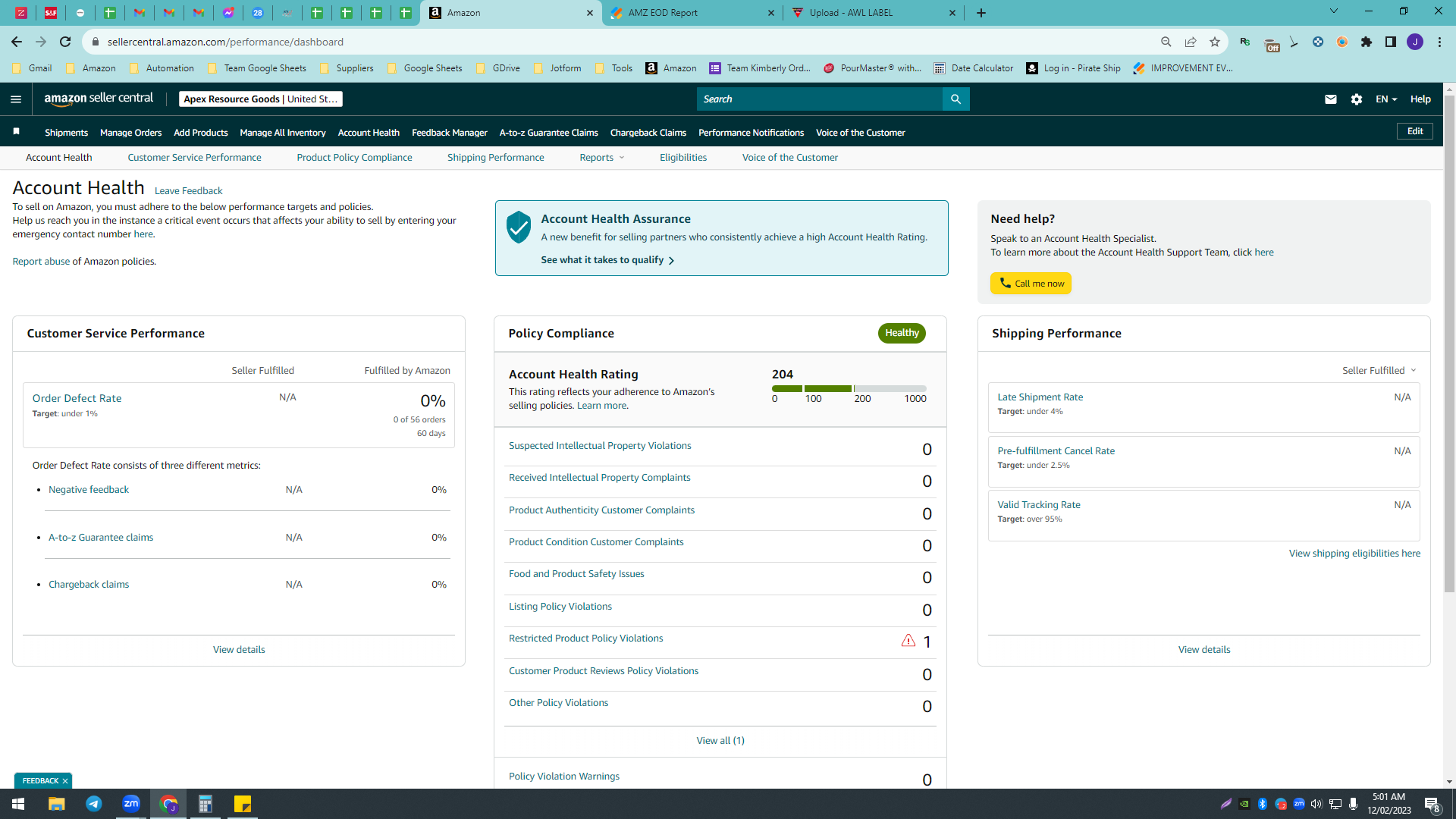Open Late Shipment Rate link
This screenshot has width=1456, height=819.
point(1040,397)
